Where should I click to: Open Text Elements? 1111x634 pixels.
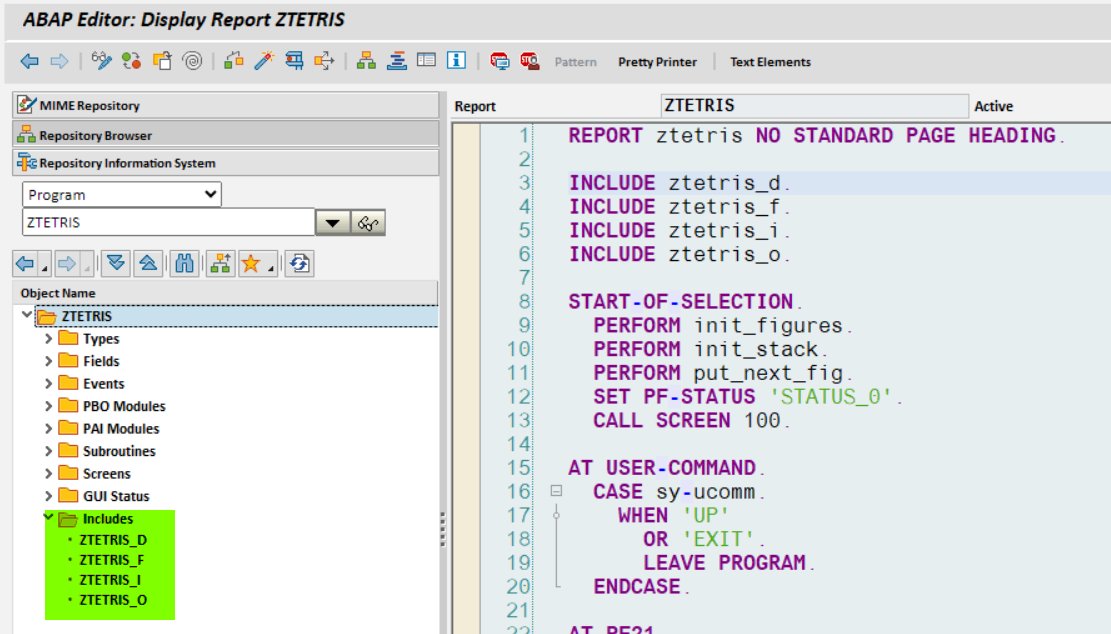coord(770,62)
